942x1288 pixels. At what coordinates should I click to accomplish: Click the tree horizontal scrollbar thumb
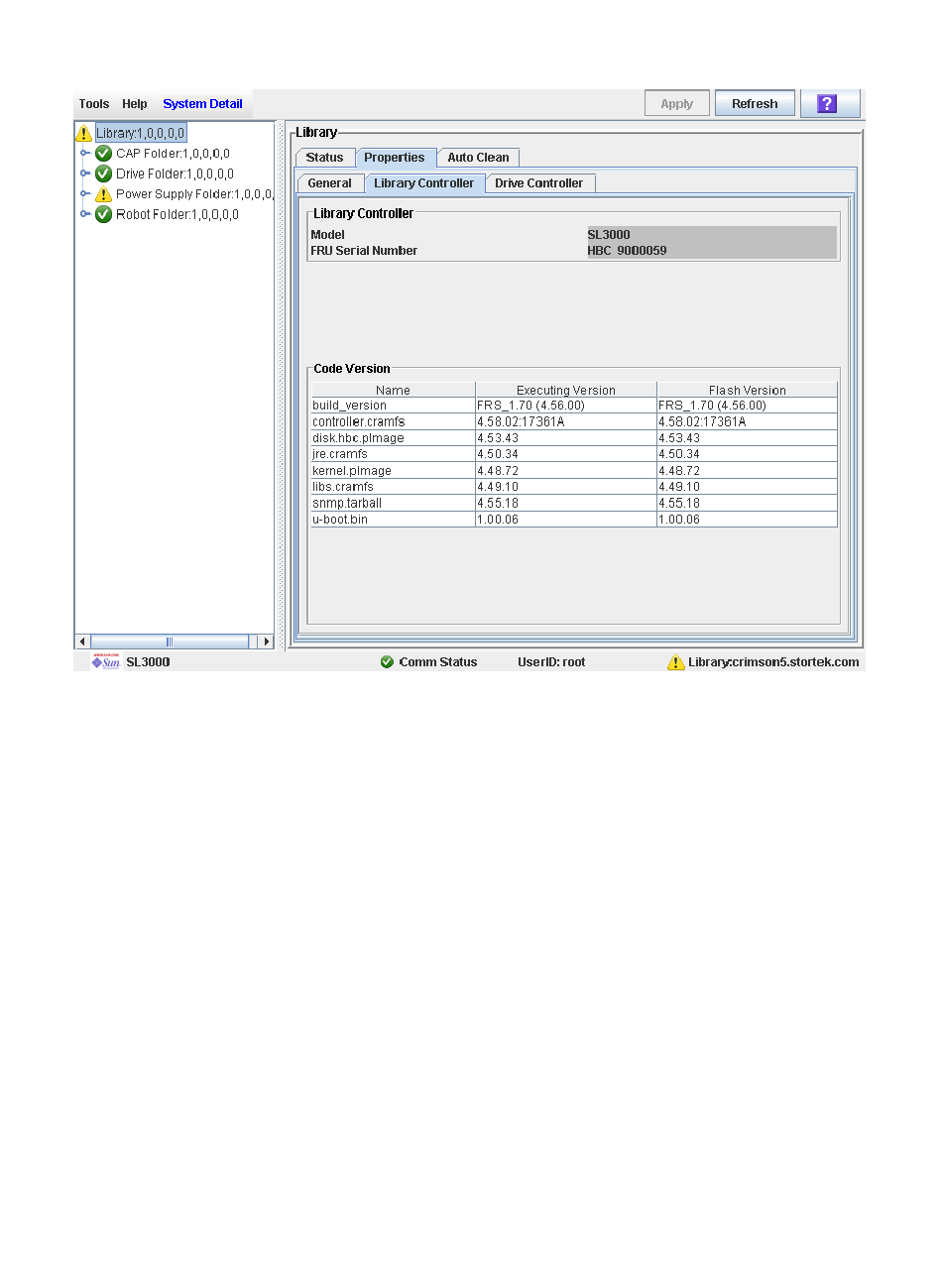click(x=170, y=642)
